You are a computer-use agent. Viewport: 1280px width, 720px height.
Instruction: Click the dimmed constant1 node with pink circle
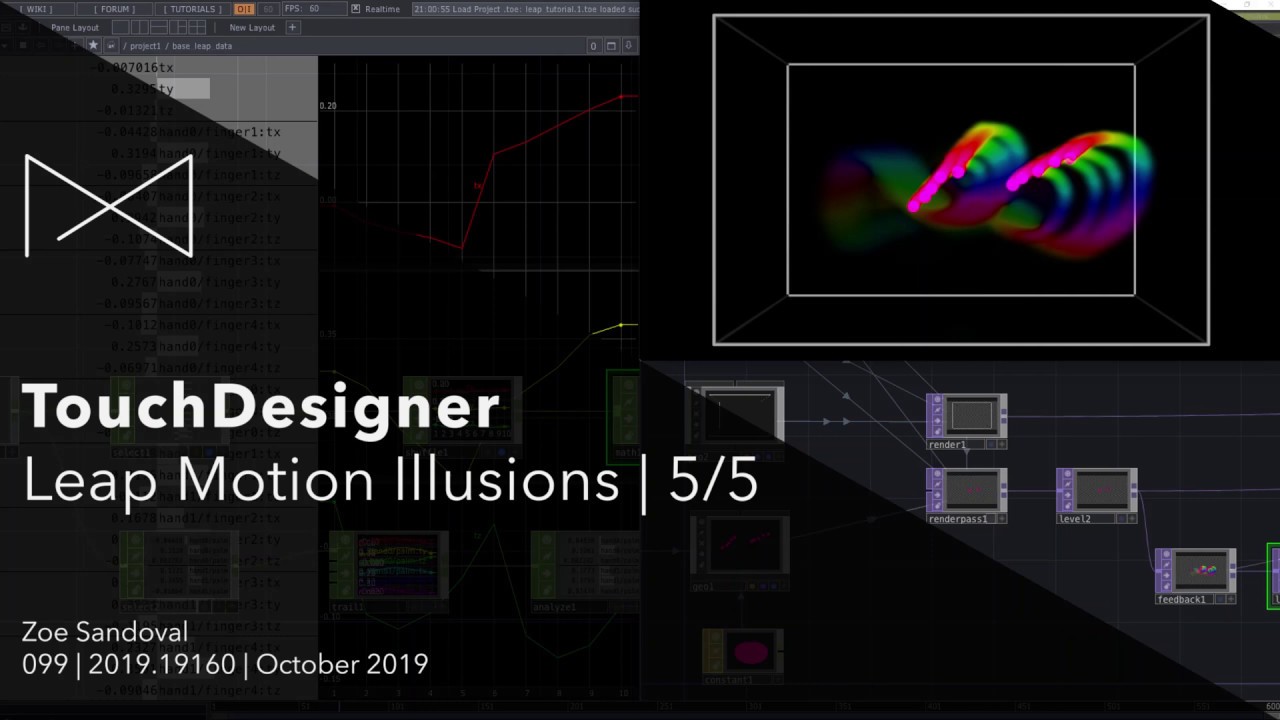pos(742,654)
